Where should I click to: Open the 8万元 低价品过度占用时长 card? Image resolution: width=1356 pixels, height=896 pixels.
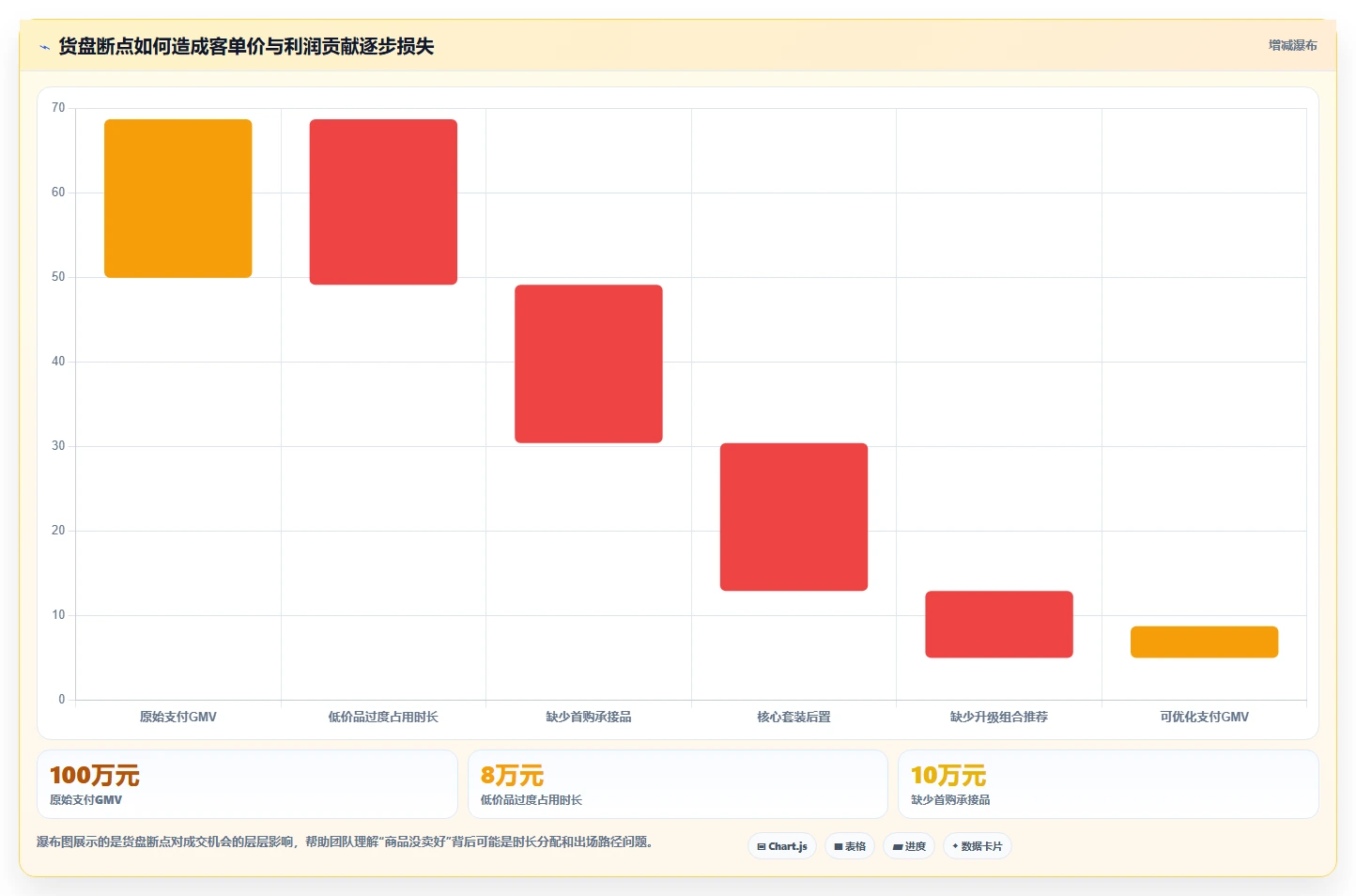678,784
